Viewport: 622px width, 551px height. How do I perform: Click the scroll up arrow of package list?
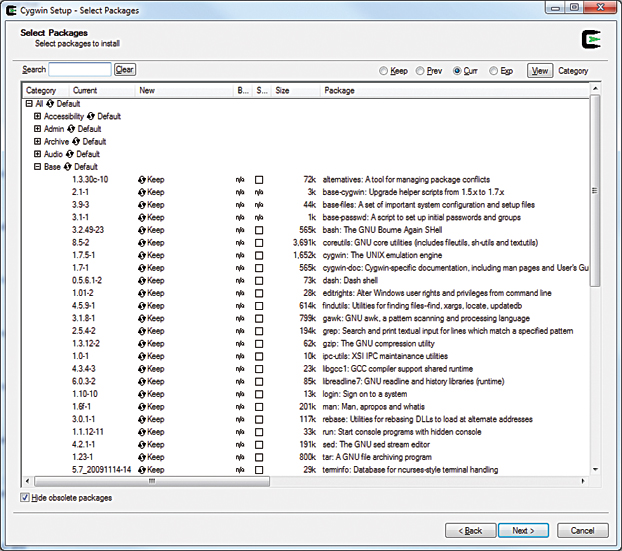[x=595, y=88]
